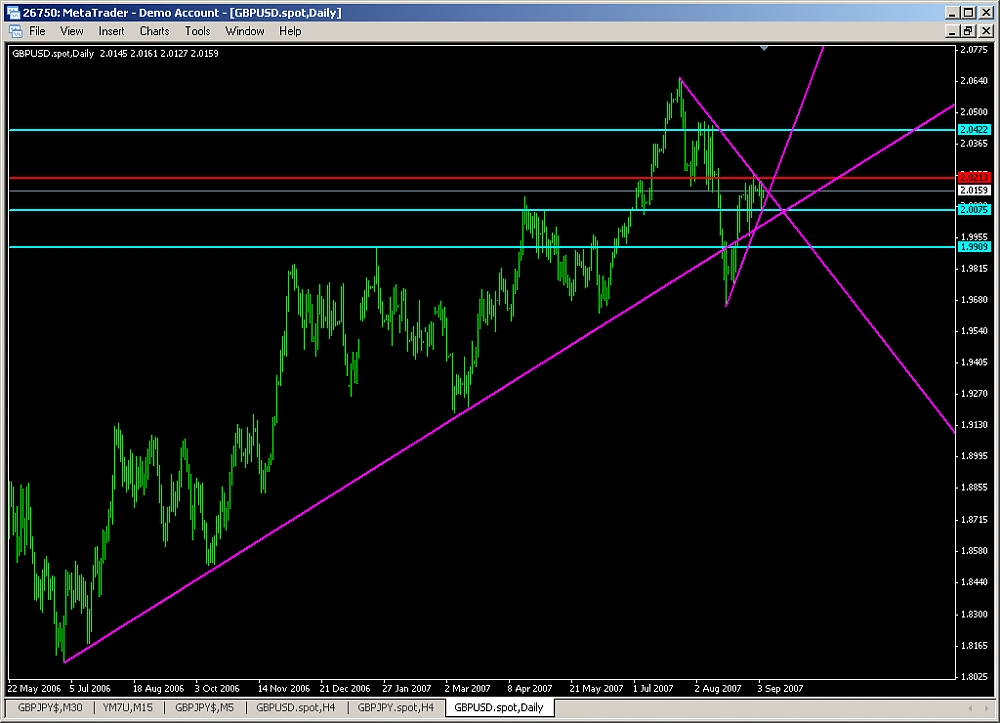1000x723 pixels.
Task: Open the File menu
Action: pyautogui.click(x=37, y=31)
